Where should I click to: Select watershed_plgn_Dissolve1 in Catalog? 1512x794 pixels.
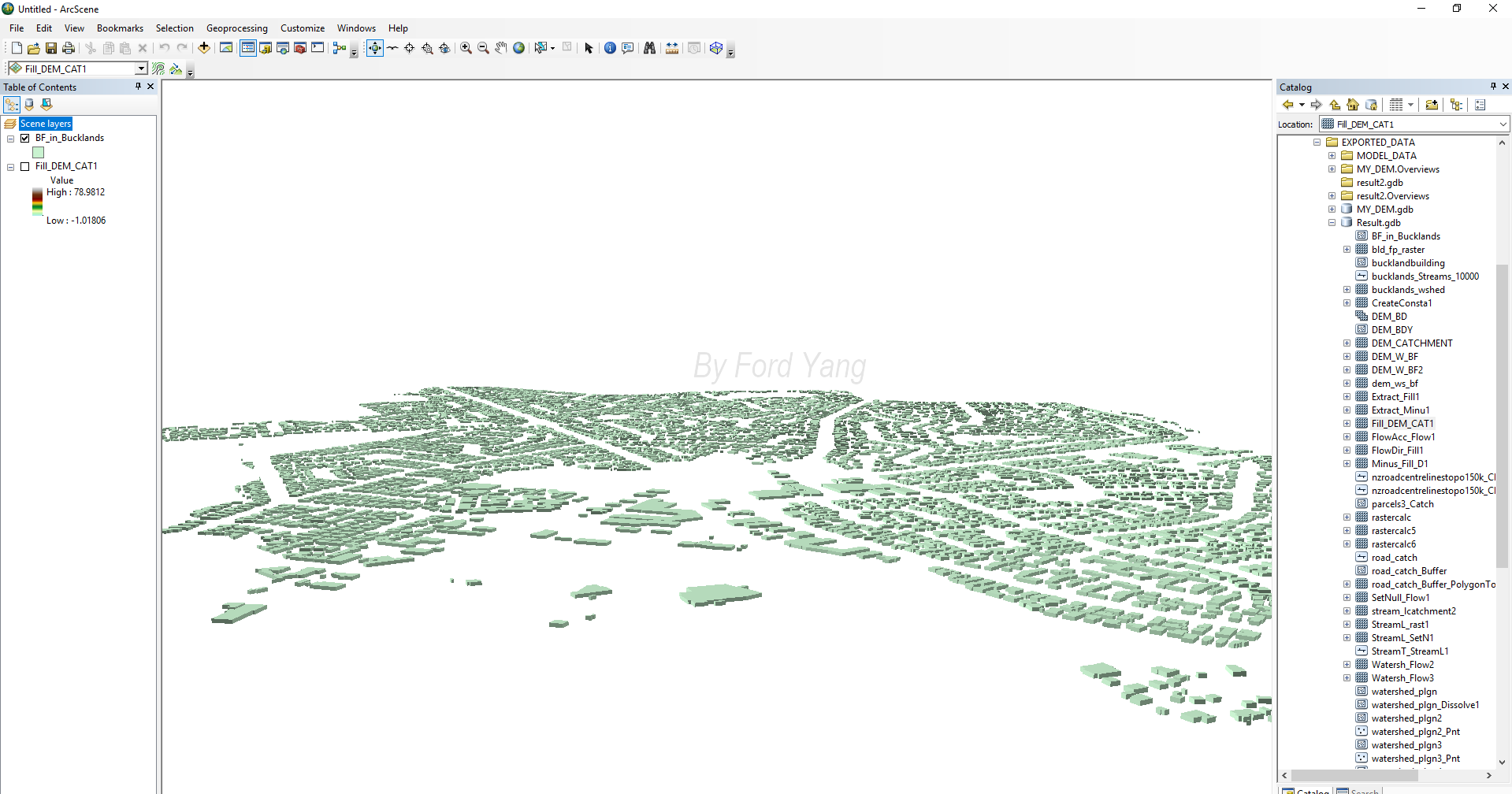1425,705
